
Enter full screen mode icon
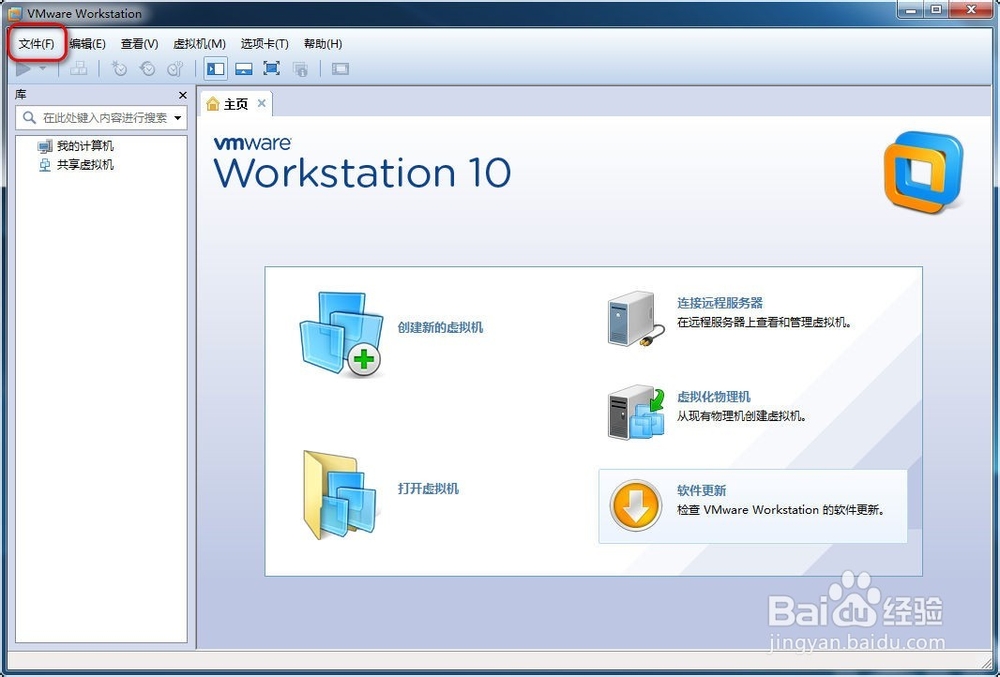pos(272,69)
